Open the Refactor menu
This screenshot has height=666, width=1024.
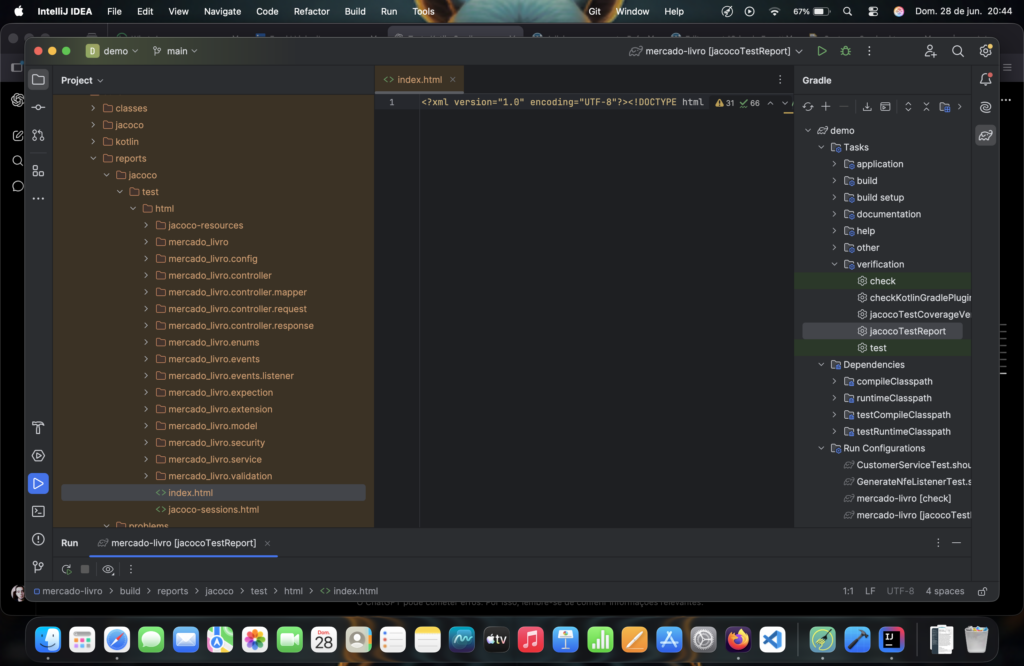[x=312, y=11]
